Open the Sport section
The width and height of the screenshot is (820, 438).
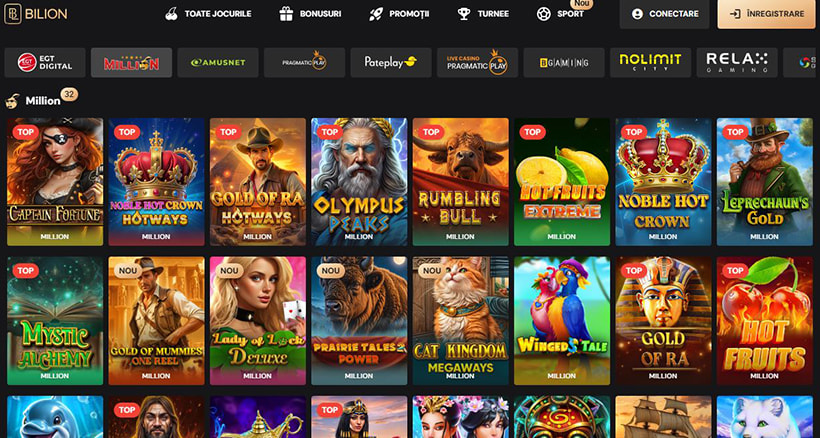561,14
